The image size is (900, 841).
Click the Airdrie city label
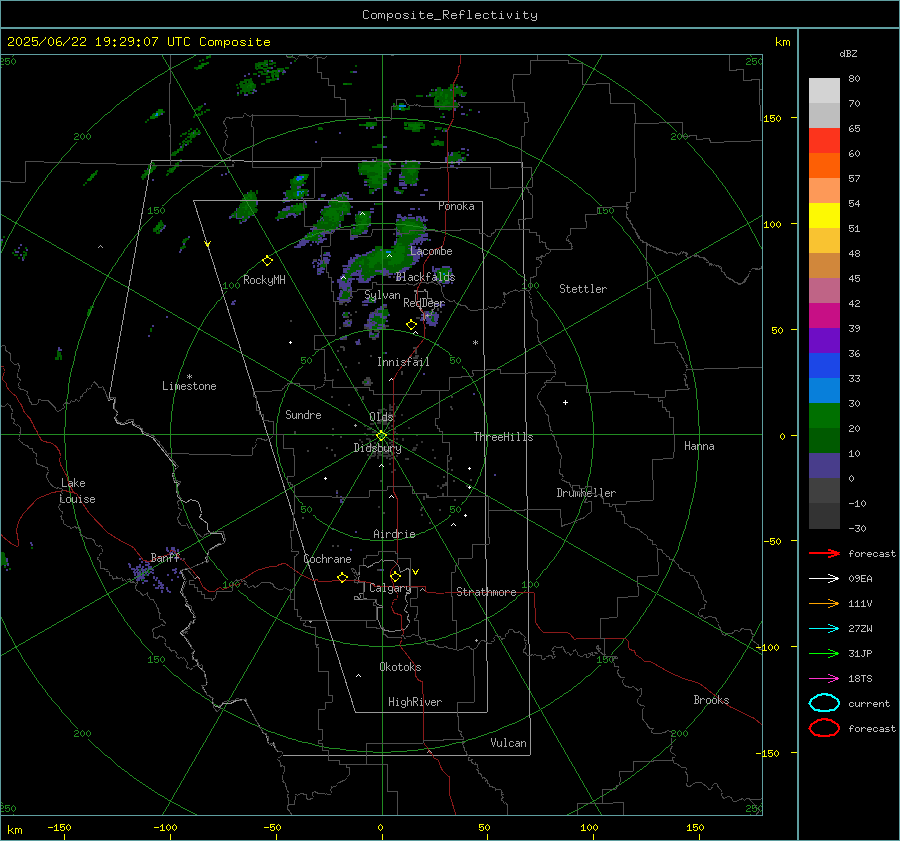coord(394,534)
